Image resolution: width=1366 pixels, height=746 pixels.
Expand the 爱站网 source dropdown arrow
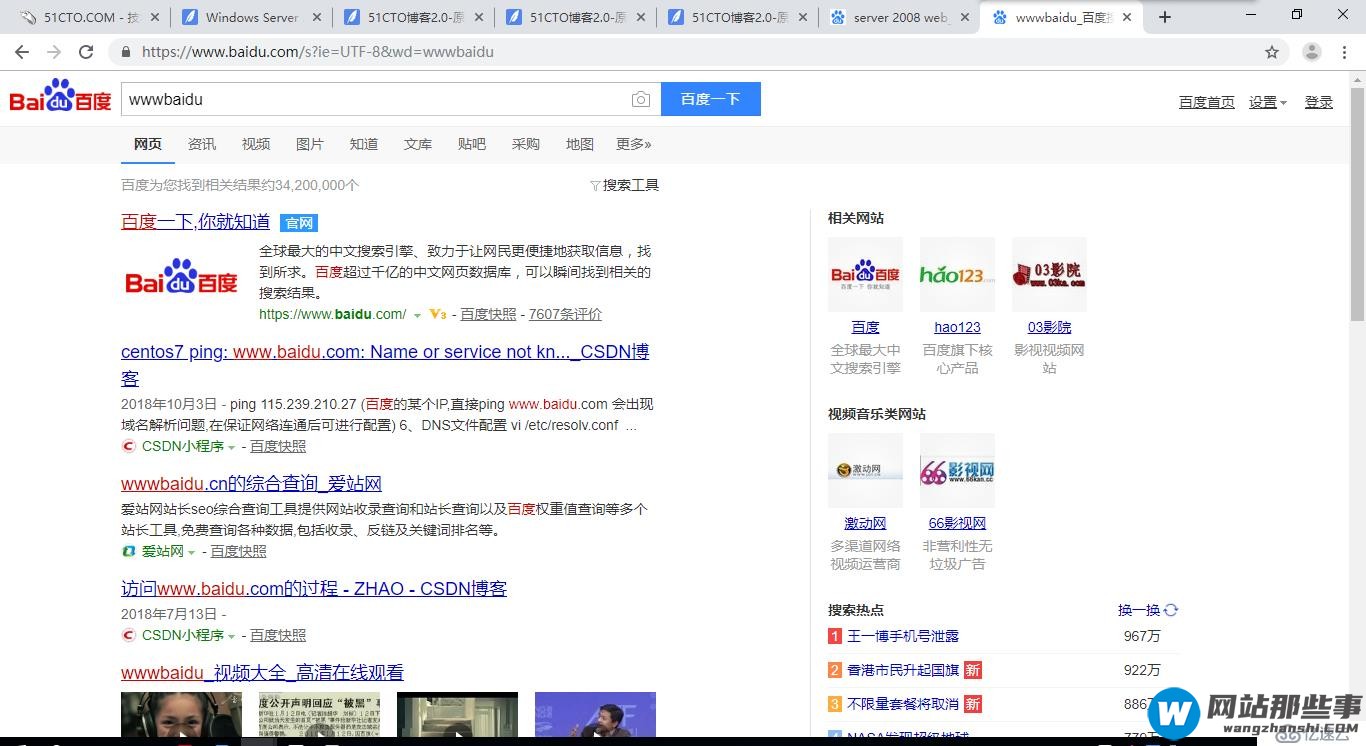click(191, 552)
